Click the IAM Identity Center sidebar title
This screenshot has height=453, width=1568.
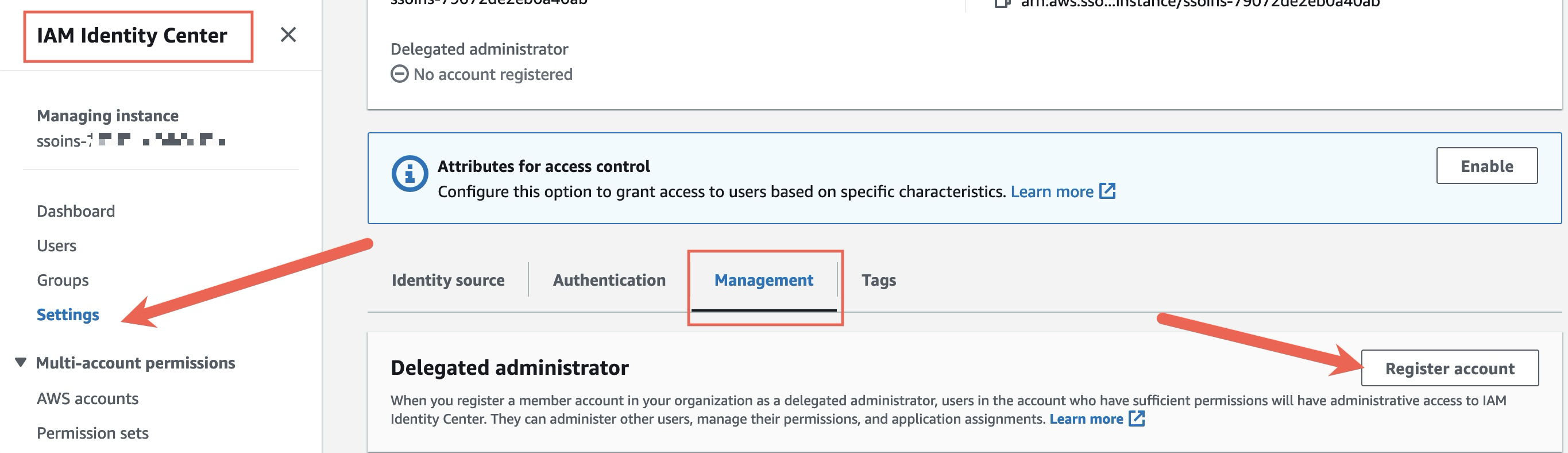coord(132,36)
